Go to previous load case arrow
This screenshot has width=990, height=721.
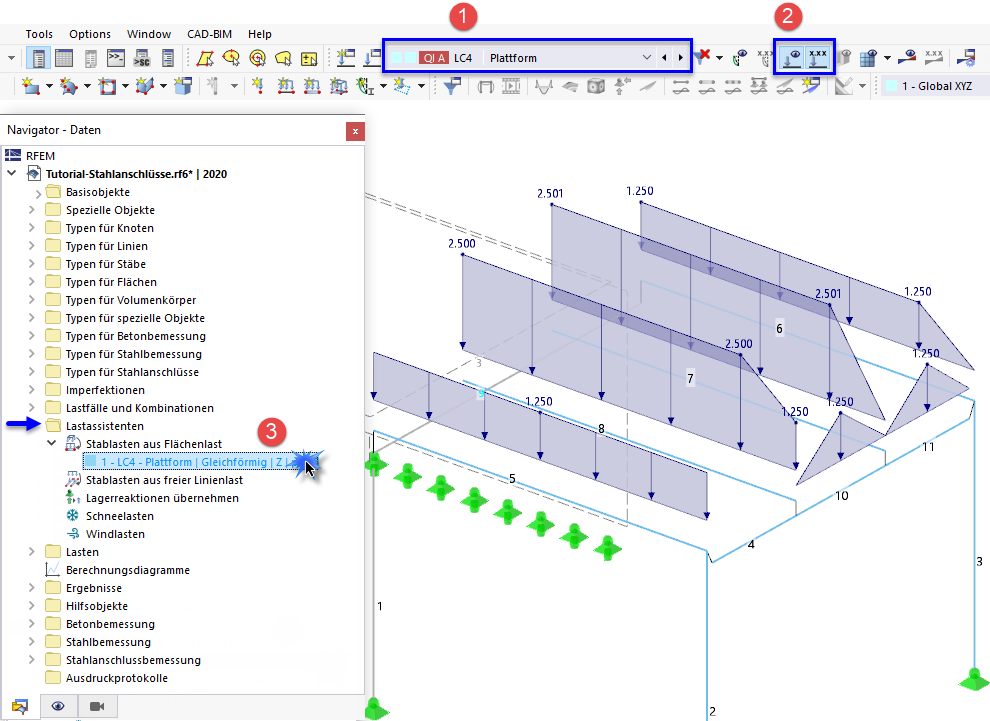pyautogui.click(x=664, y=57)
